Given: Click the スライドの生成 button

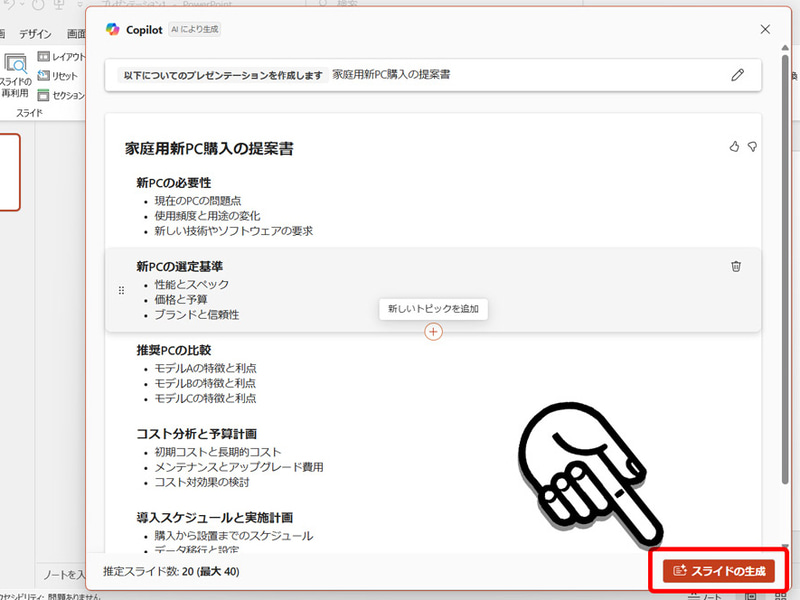Looking at the screenshot, I should 718,570.
